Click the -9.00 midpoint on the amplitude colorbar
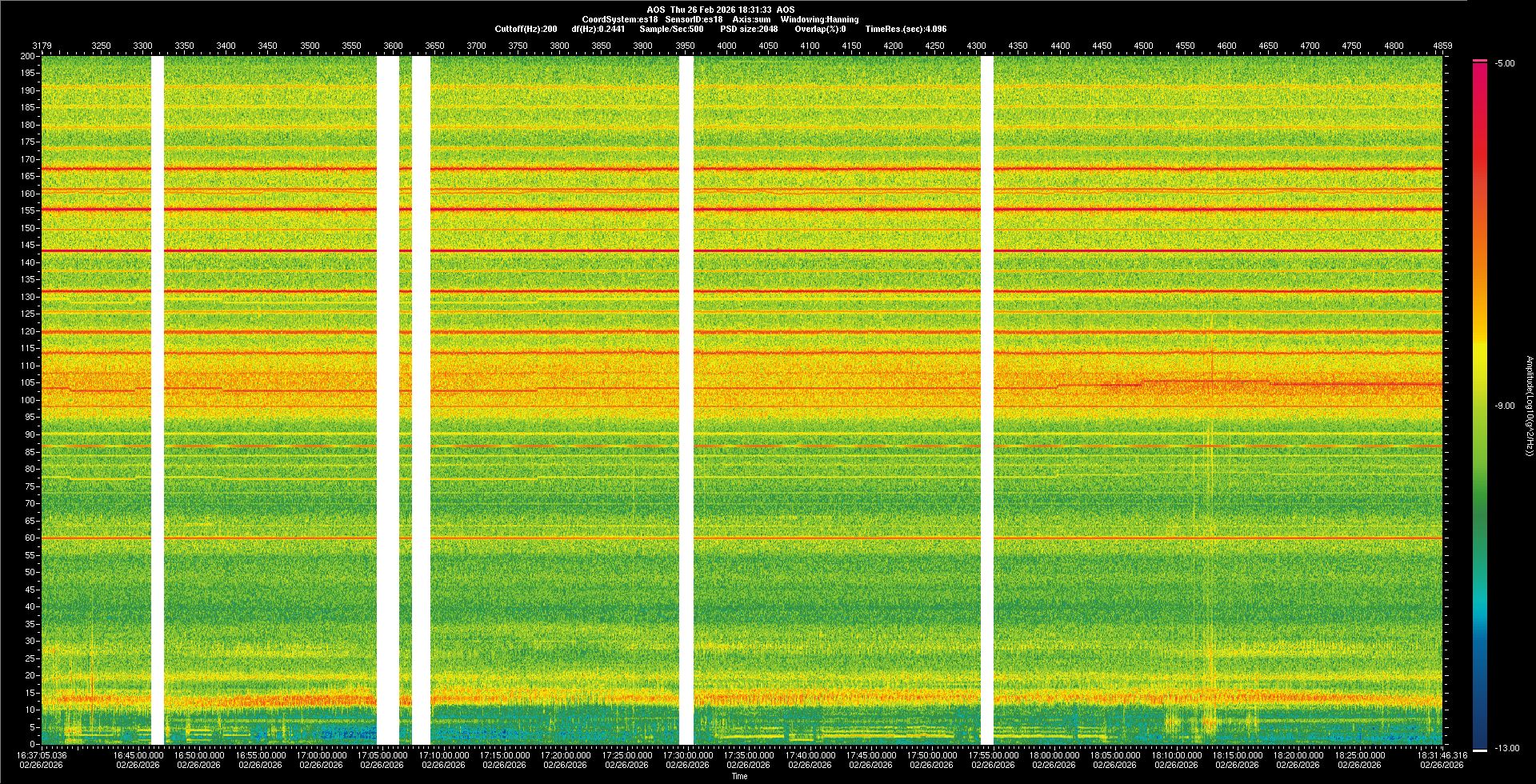This screenshot has height=784, width=1536. coord(1505,406)
